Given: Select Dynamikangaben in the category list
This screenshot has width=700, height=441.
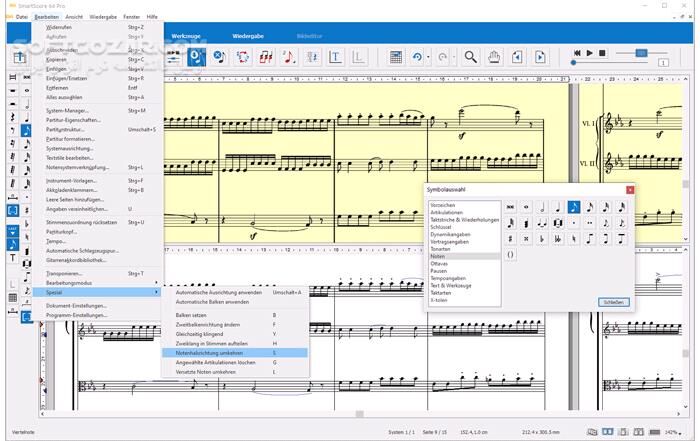Looking at the screenshot, I should pos(449,233).
